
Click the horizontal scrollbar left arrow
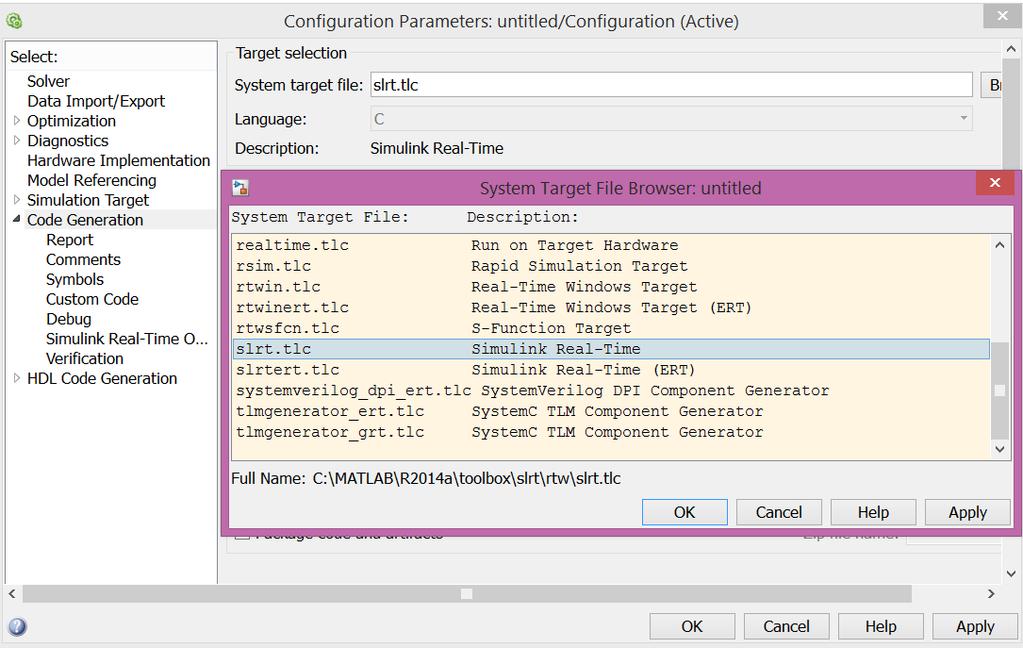click(12, 594)
